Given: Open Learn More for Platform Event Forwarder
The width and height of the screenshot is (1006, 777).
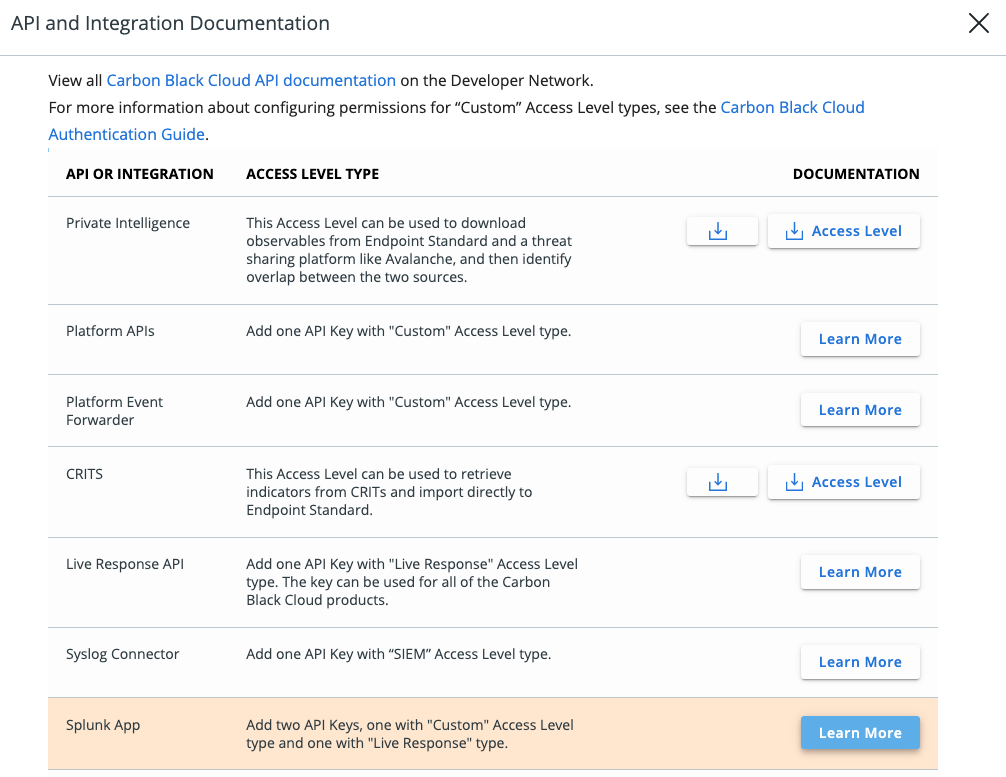Looking at the screenshot, I should 860,410.
